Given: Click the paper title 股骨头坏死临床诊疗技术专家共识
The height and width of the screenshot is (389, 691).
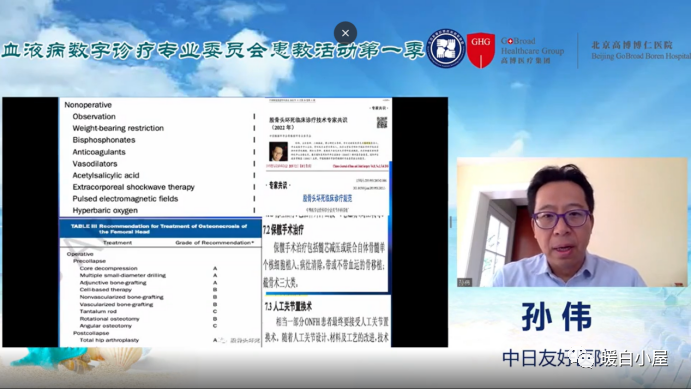Looking at the screenshot, I should pos(308,120).
